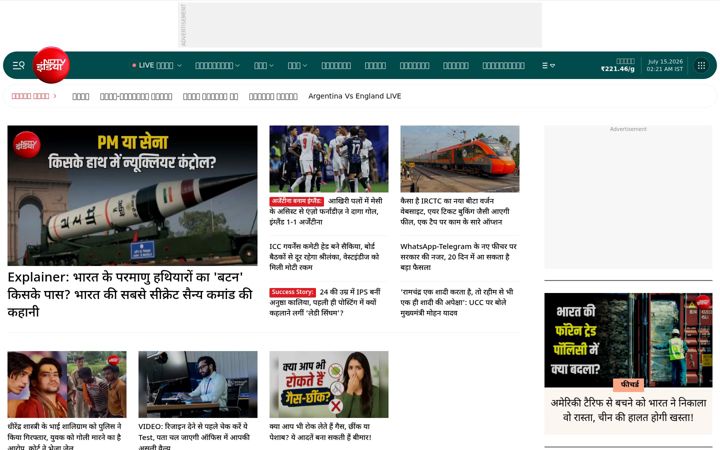
Task: Open the धीरेंद्र शास्त्री story thumbnail
Action: [x=67, y=384]
